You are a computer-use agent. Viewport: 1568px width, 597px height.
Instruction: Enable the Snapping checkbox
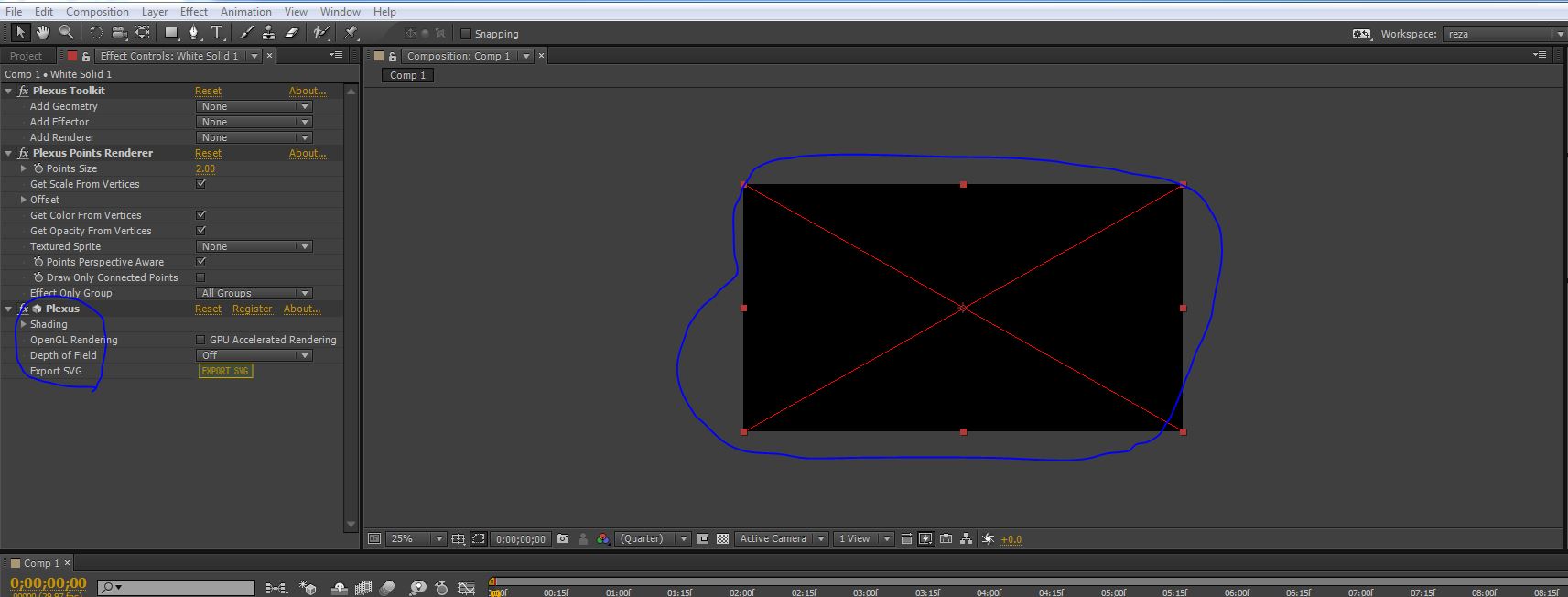pos(466,34)
